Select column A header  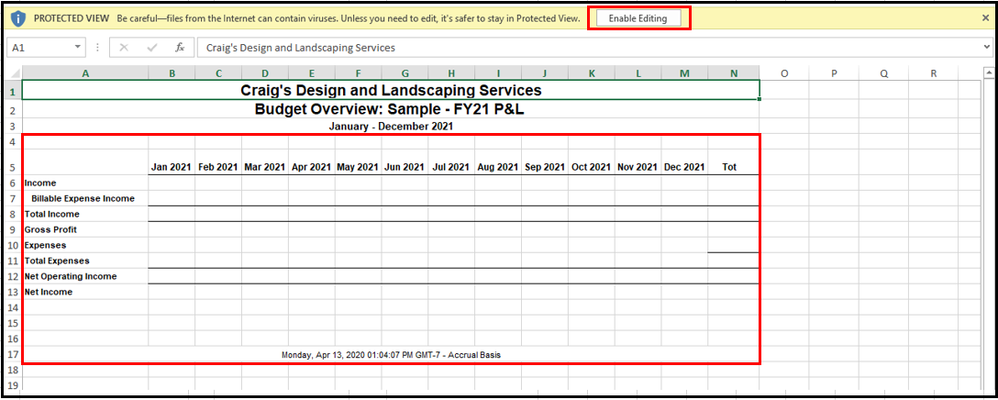point(85,73)
